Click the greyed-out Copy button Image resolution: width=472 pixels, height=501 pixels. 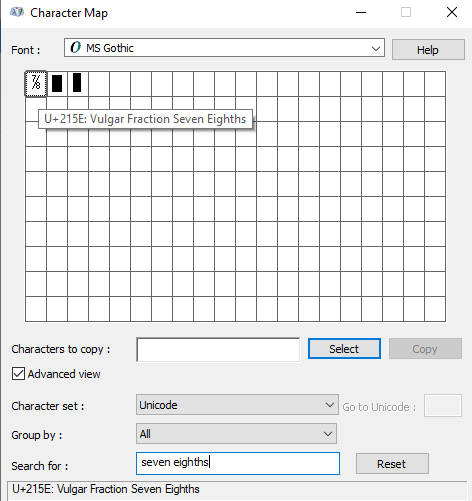click(x=425, y=349)
